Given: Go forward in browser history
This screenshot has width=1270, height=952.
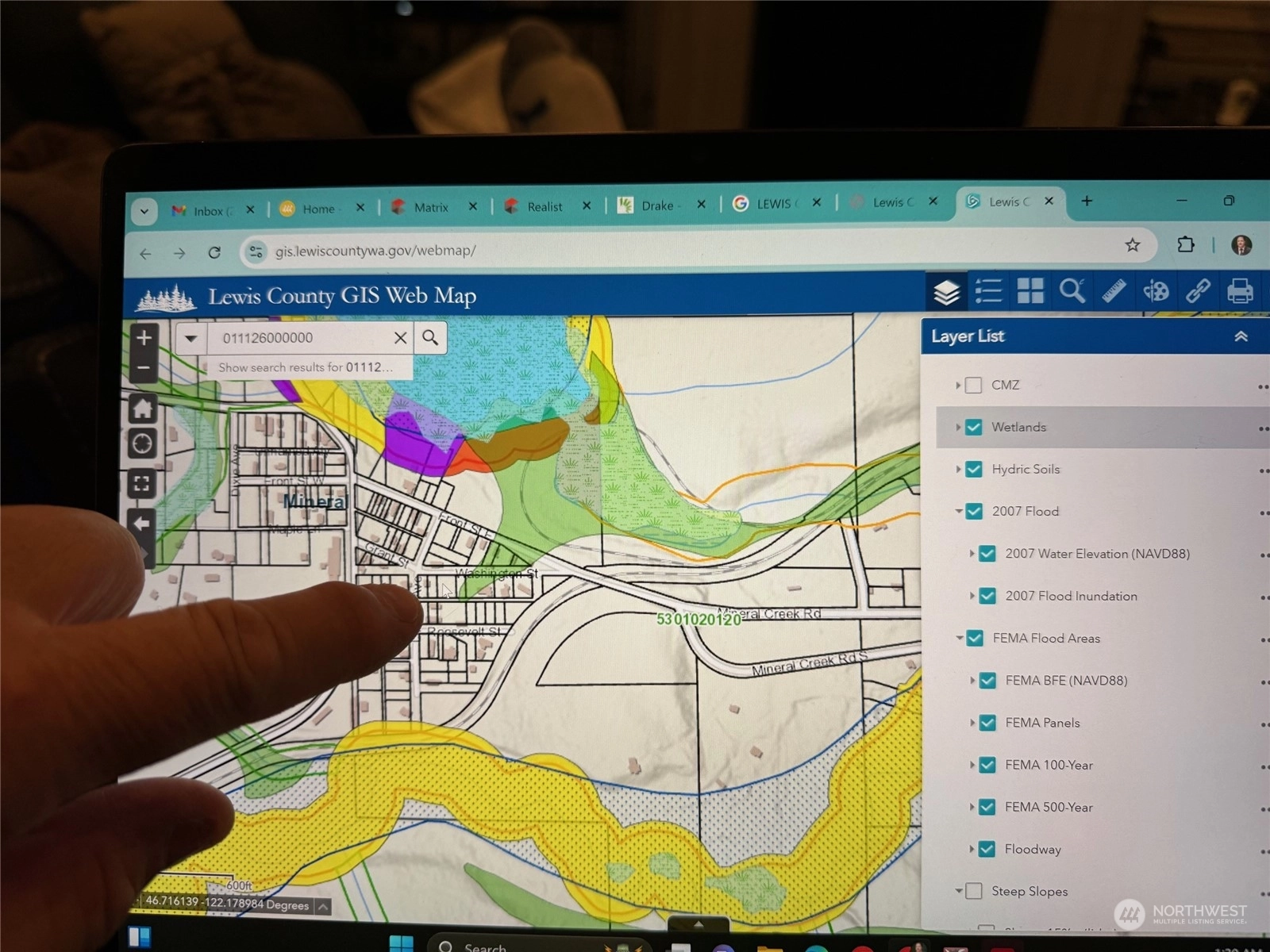Looking at the screenshot, I should [x=179, y=254].
